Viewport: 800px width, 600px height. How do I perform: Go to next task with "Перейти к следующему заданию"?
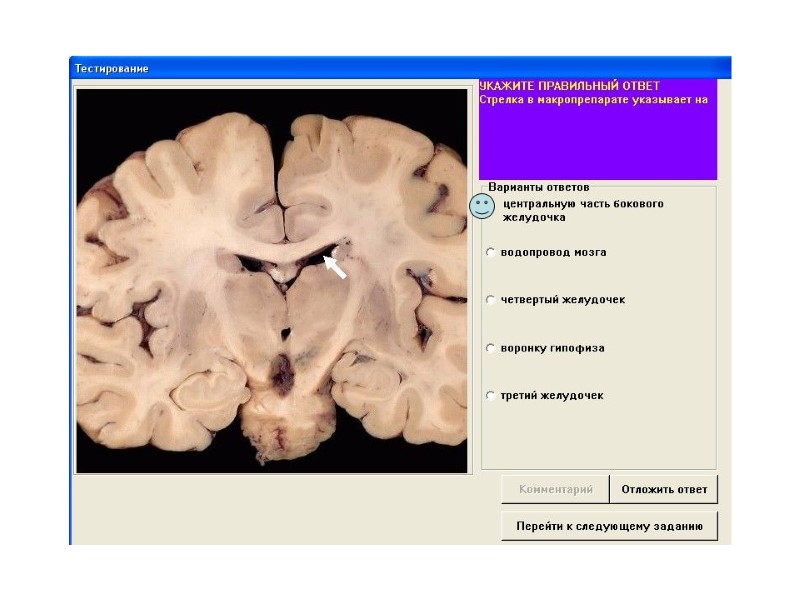pos(609,526)
